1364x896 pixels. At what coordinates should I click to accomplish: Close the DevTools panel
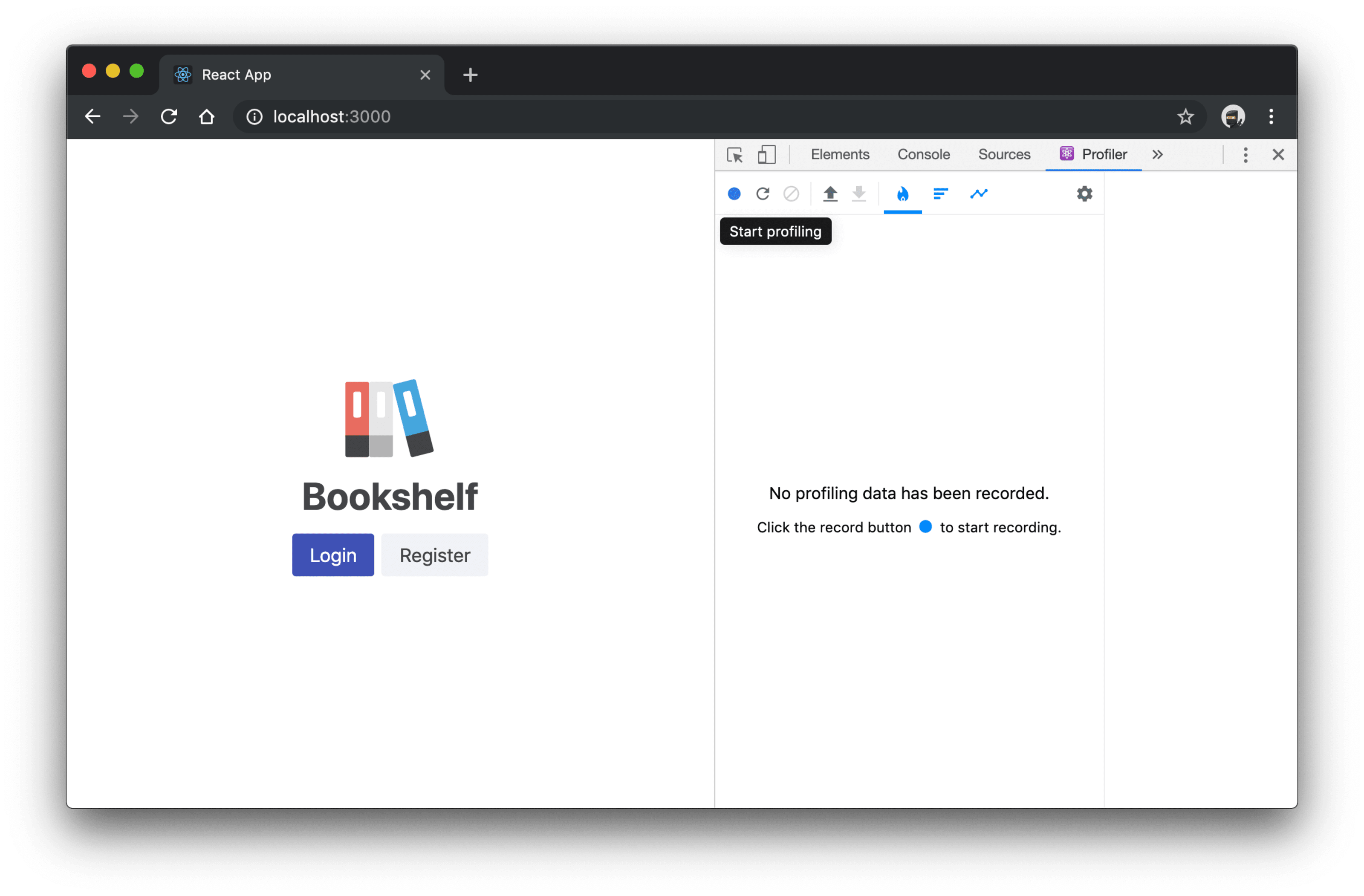(x=1277, y=155)
